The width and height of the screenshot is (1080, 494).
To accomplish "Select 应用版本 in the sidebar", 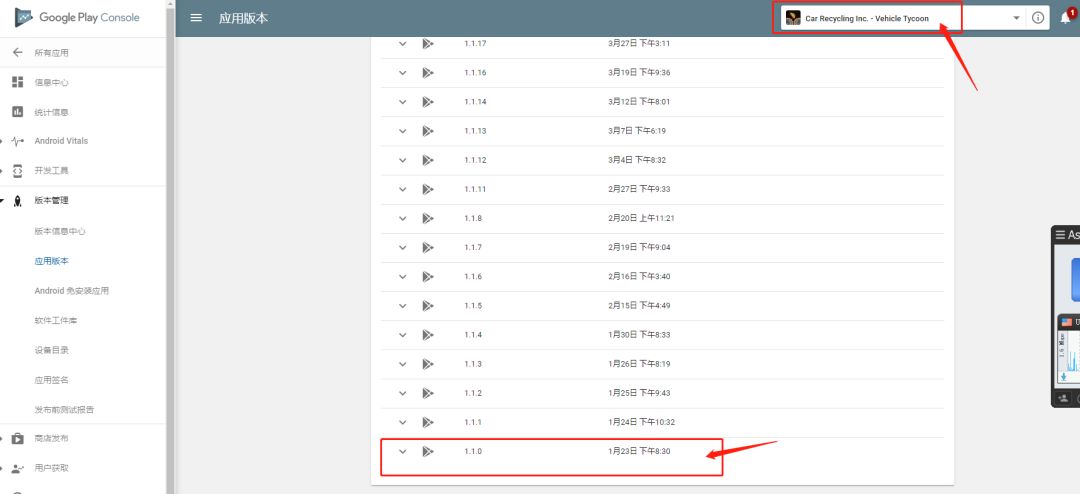I will click(x=52, y=261).
